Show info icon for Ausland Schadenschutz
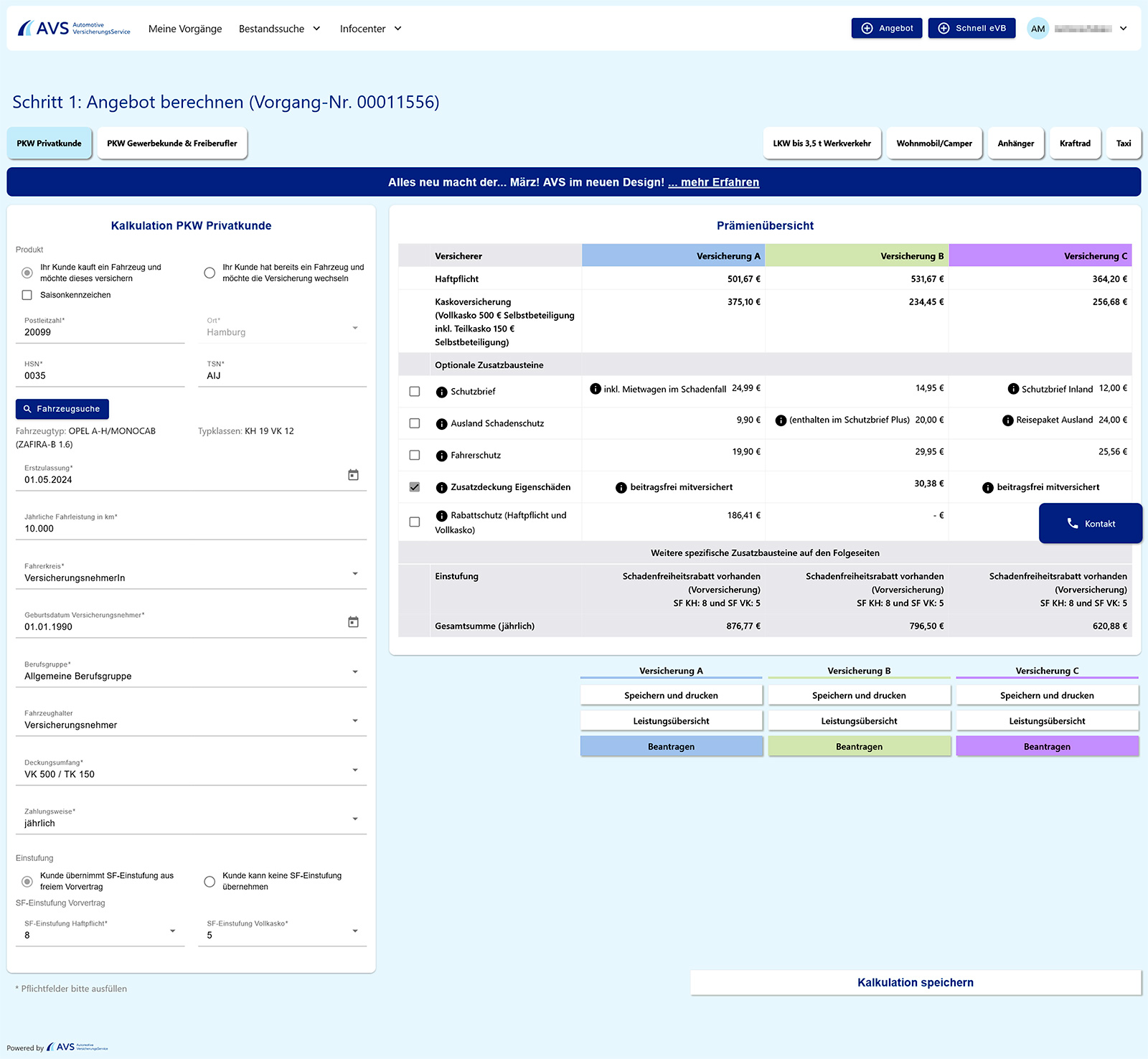 click(442, 424)
